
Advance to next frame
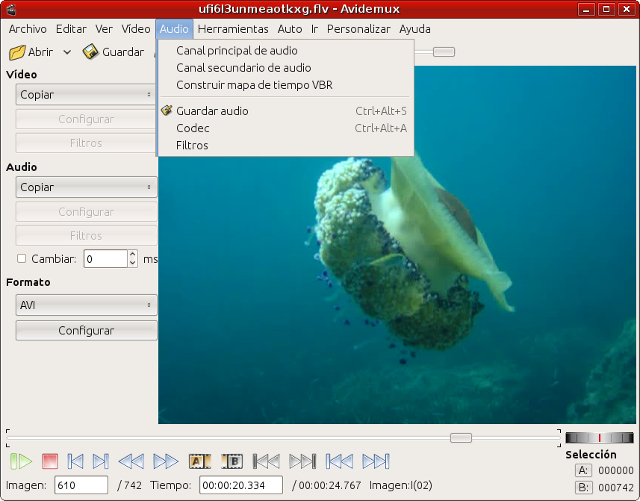(x=100, y=461)
